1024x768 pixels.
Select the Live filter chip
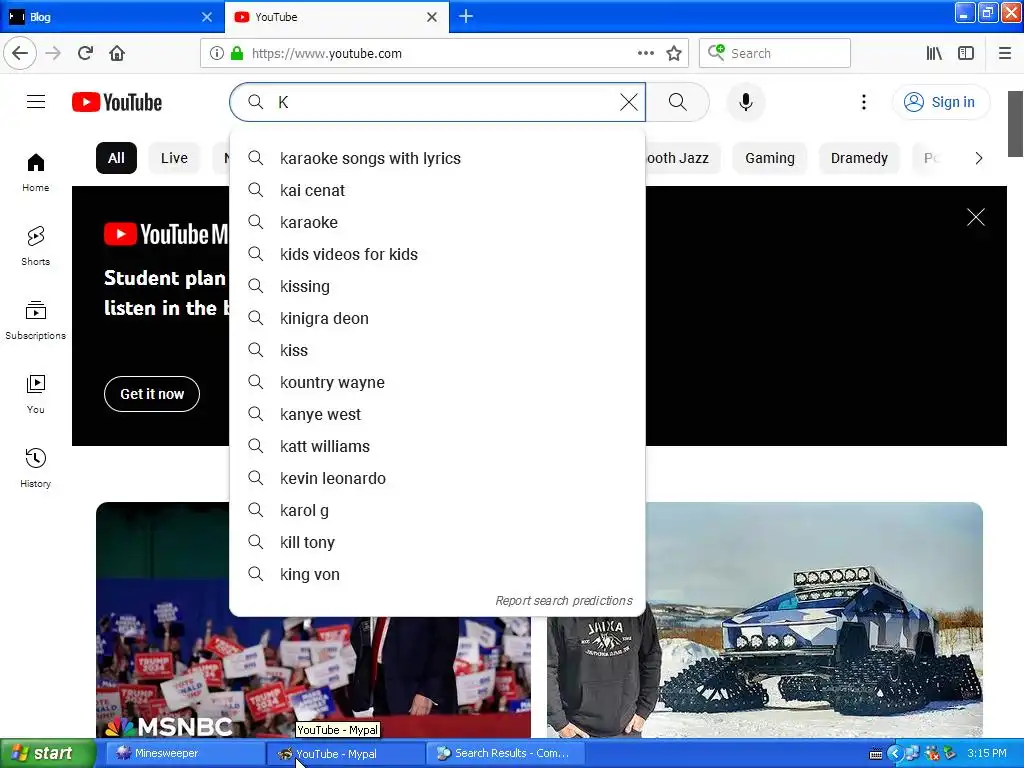click(174, 158)
